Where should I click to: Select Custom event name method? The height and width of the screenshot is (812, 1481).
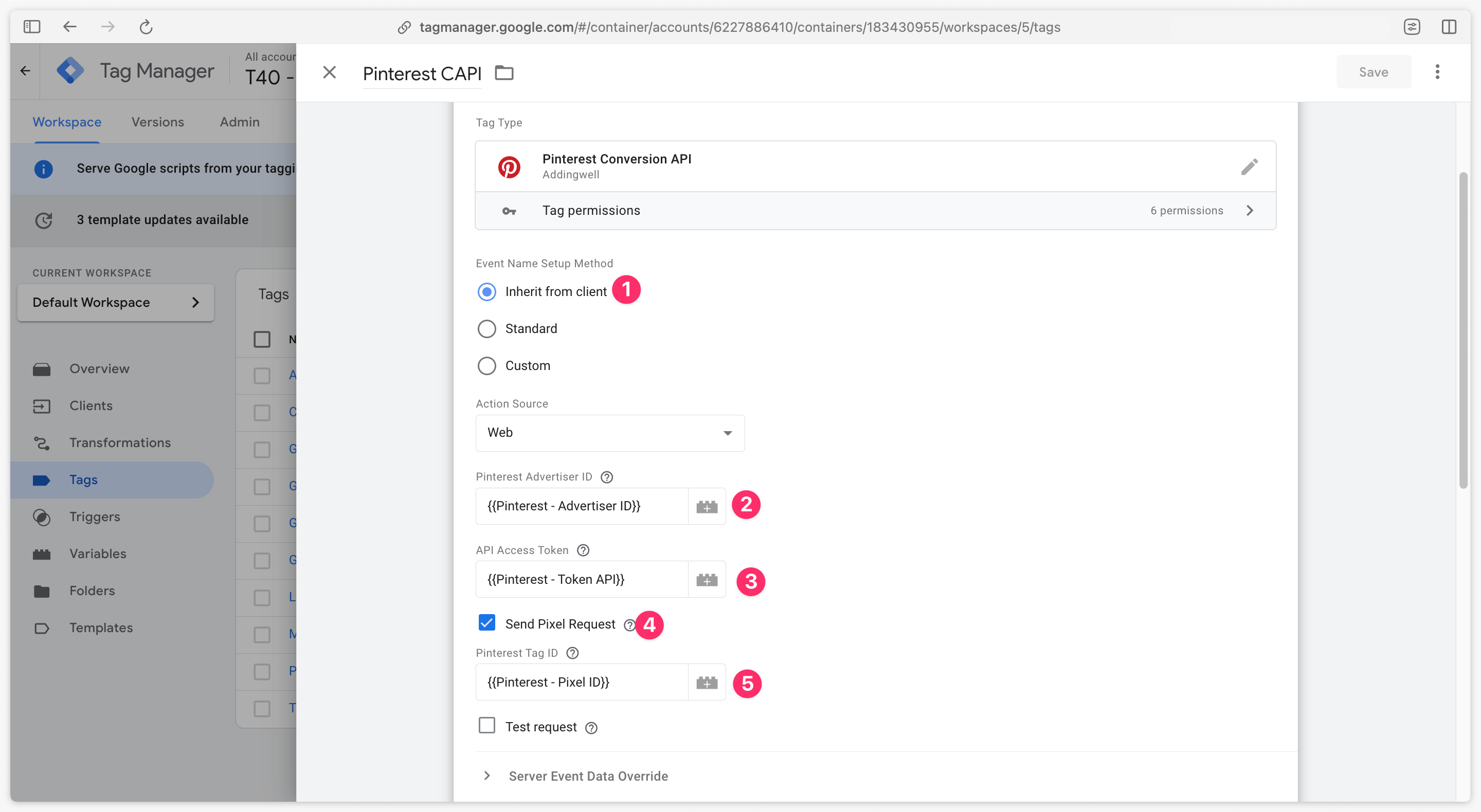(486, 366)
